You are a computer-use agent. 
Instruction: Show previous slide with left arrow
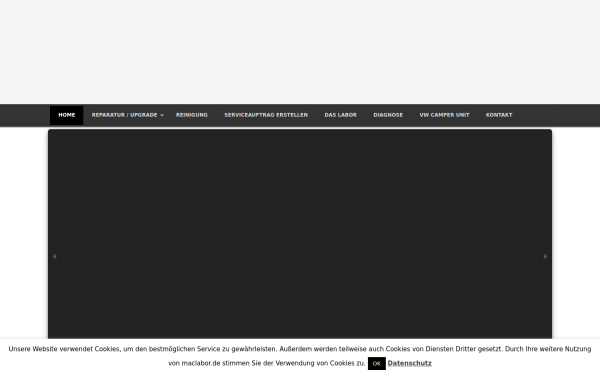pos(54,256)
